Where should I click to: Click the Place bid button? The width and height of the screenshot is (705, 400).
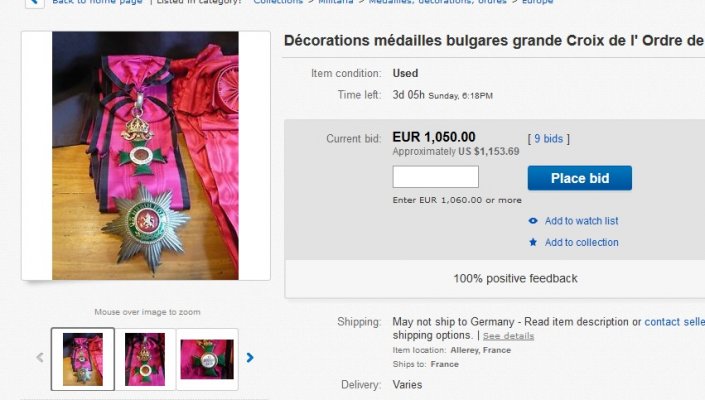(x=580, y=178)
